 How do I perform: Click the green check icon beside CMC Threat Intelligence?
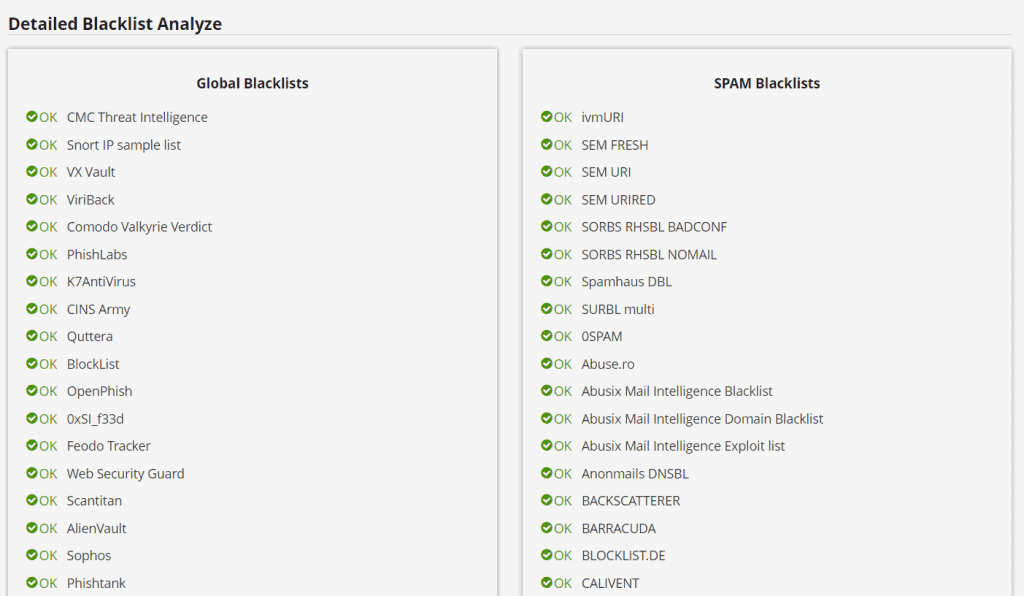click(32, 117)
